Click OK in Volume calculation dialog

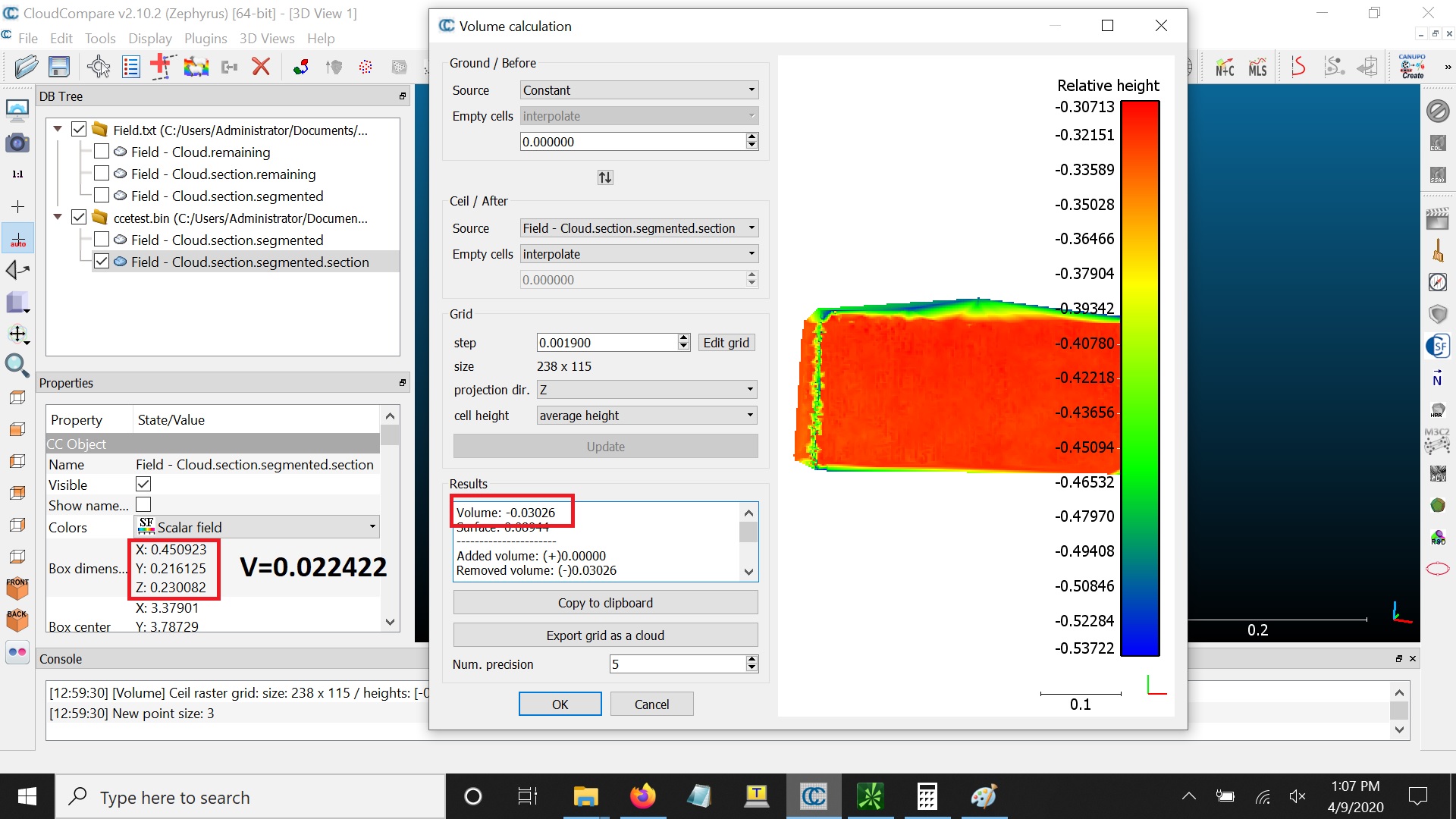(x=560, y=704)
